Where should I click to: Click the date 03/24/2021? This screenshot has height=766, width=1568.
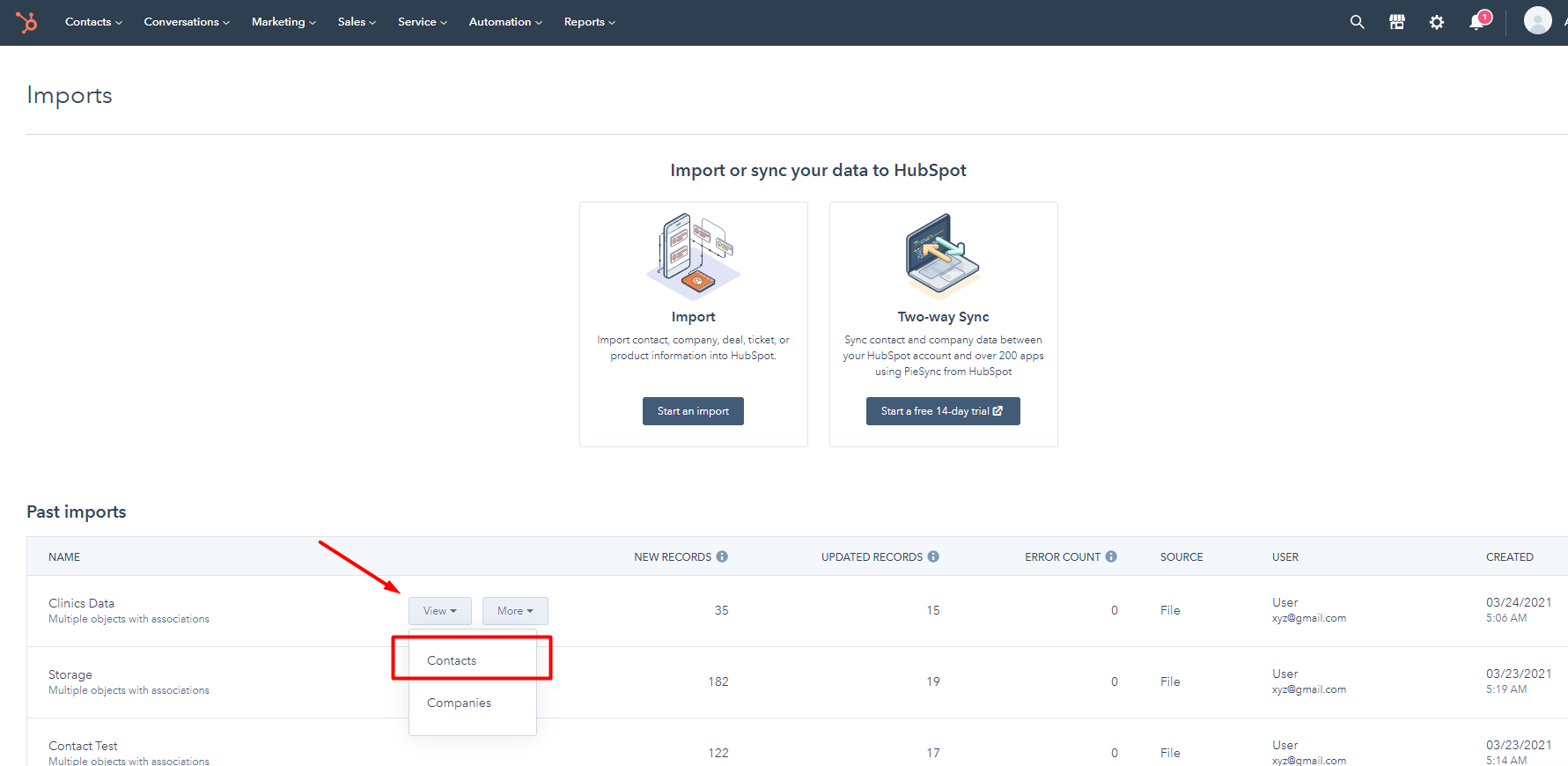click(1519, 602)
